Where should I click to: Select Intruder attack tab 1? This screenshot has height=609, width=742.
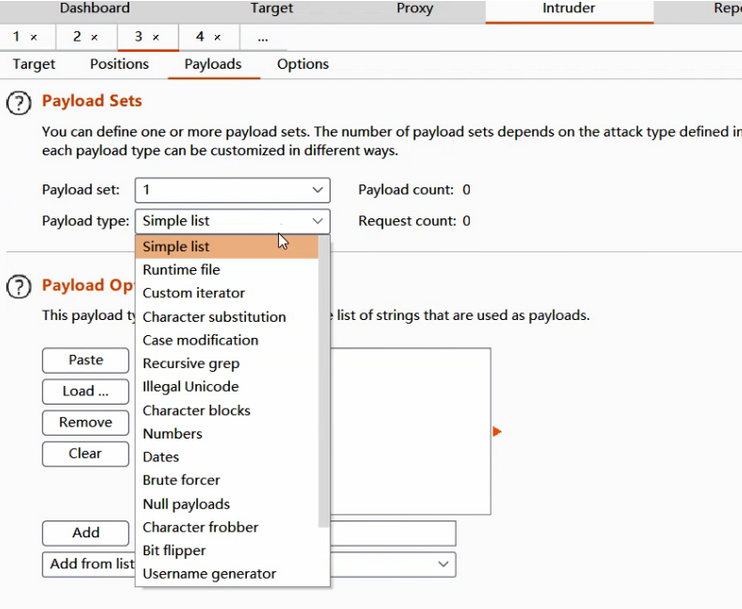click(x=17, y=37)
